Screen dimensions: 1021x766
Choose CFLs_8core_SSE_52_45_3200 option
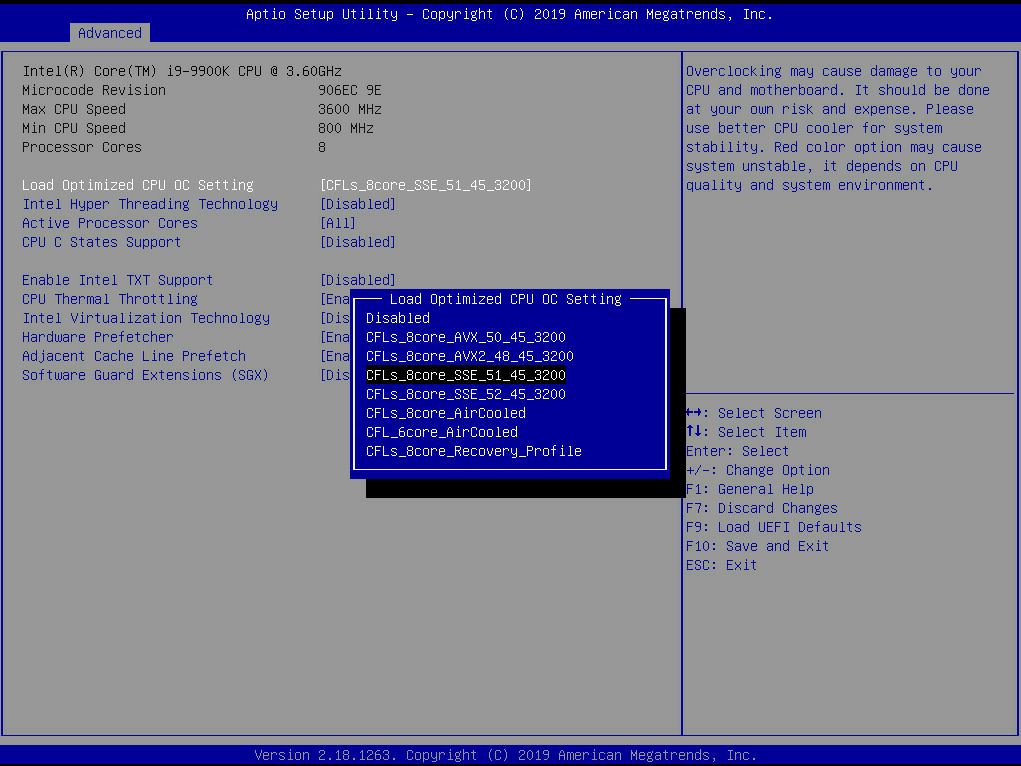pos(466,394)
